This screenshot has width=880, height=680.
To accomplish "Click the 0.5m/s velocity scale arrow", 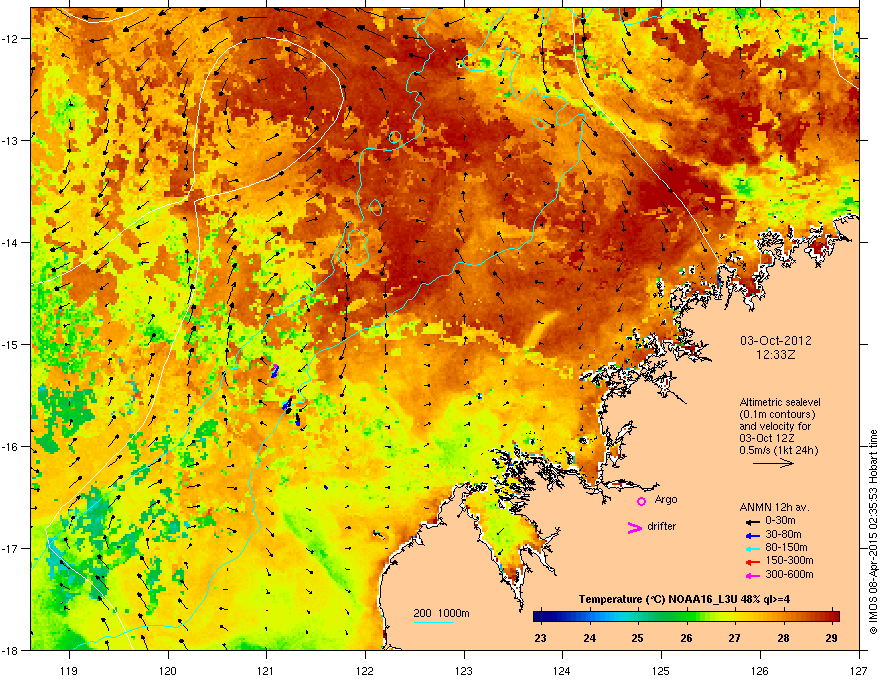I will click(x=773, y=463).
